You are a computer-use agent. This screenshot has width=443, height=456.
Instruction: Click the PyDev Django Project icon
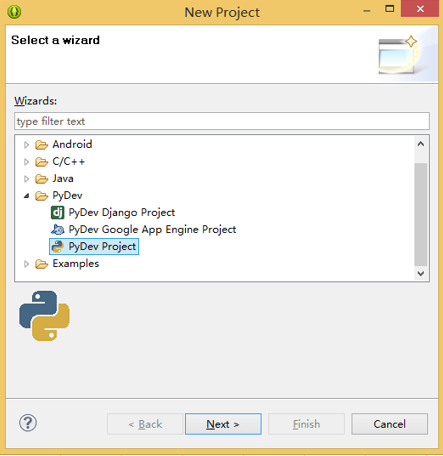click(x=57, y=212)
